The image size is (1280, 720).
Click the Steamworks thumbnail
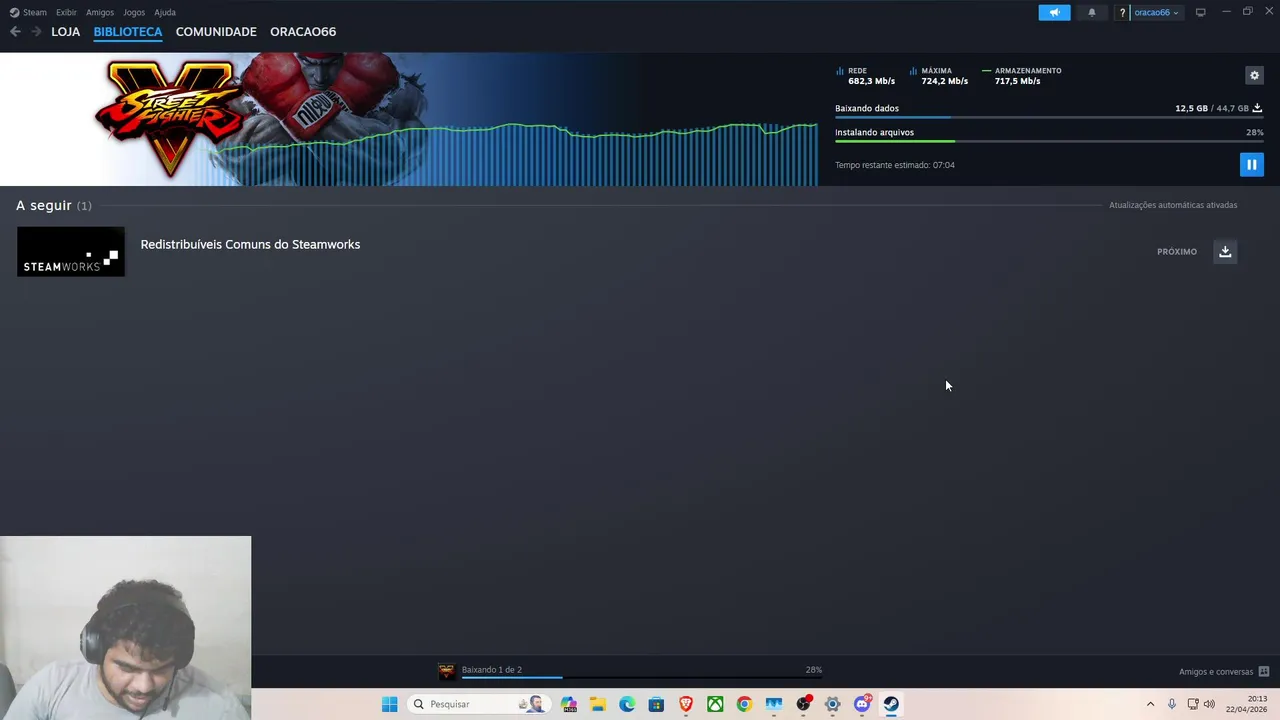tap(71, 251)
